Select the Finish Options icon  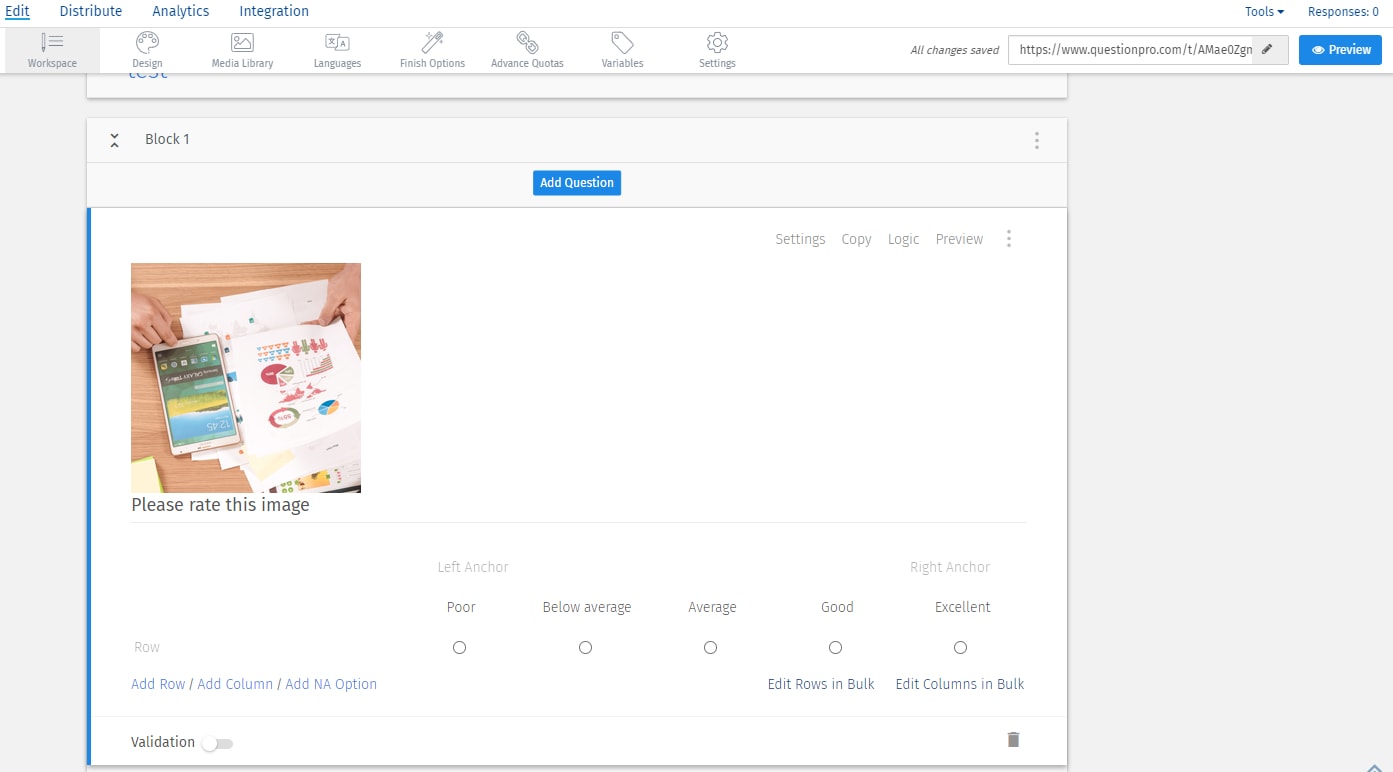pyautogui.click(x=431, y=49)
